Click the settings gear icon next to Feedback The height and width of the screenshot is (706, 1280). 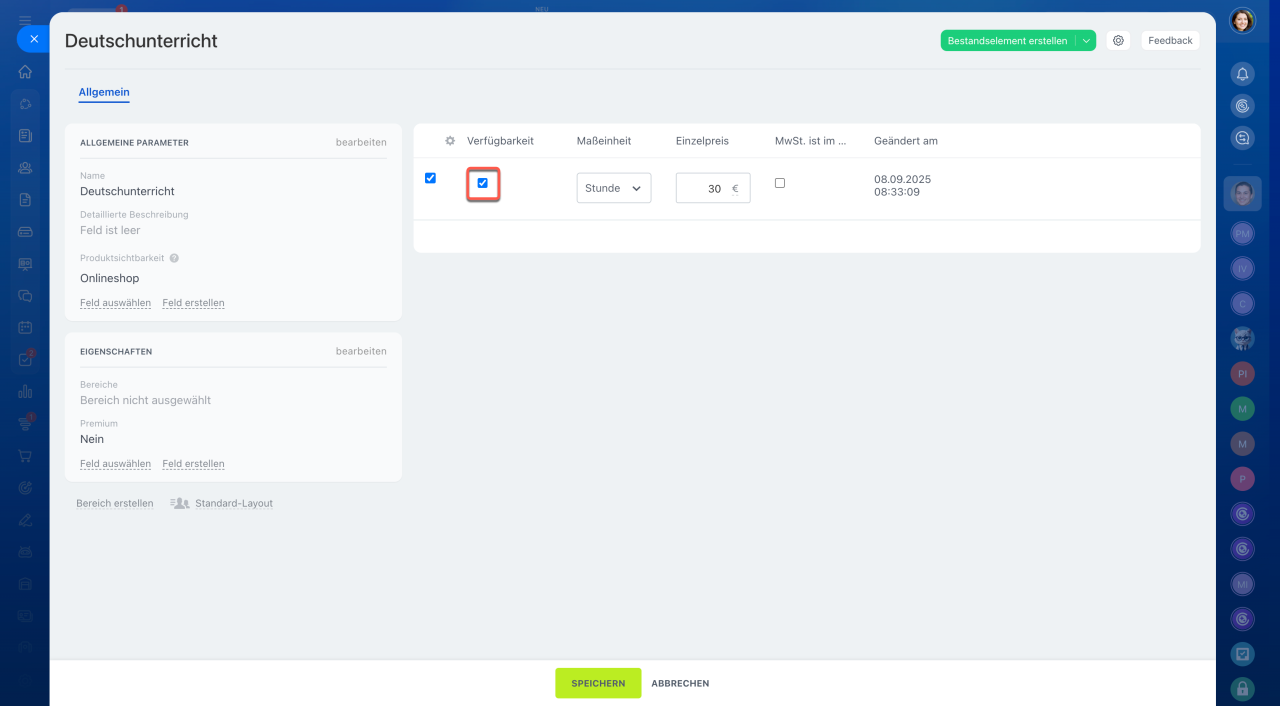tap(1118, 41)
